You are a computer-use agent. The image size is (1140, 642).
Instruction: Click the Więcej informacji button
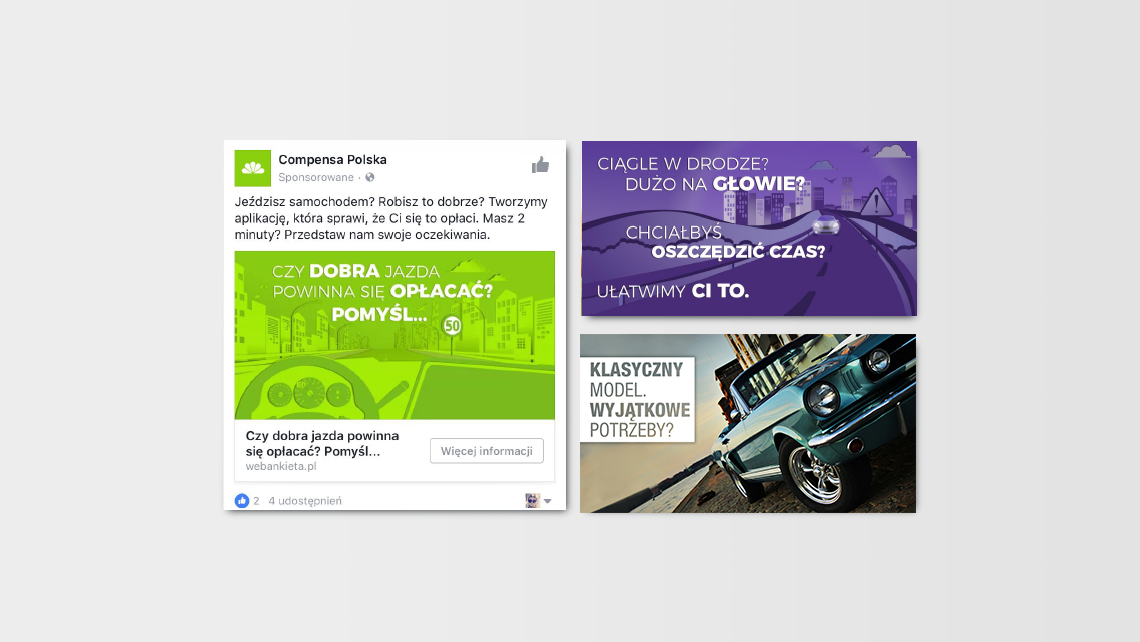(486, 451)
